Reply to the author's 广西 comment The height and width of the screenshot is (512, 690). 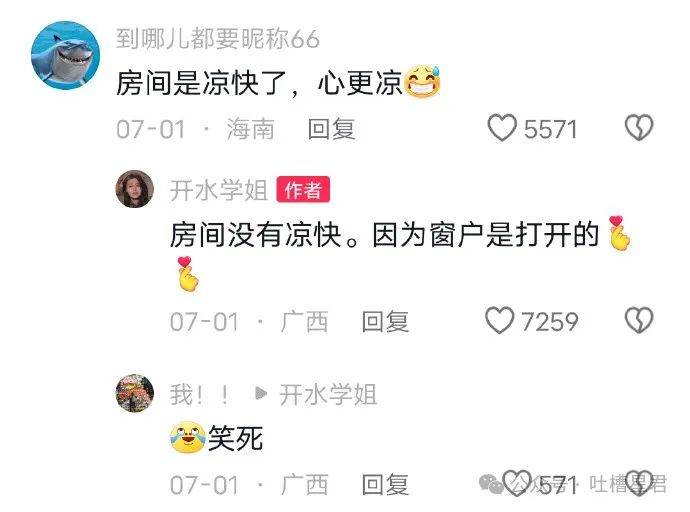[385, 322]
